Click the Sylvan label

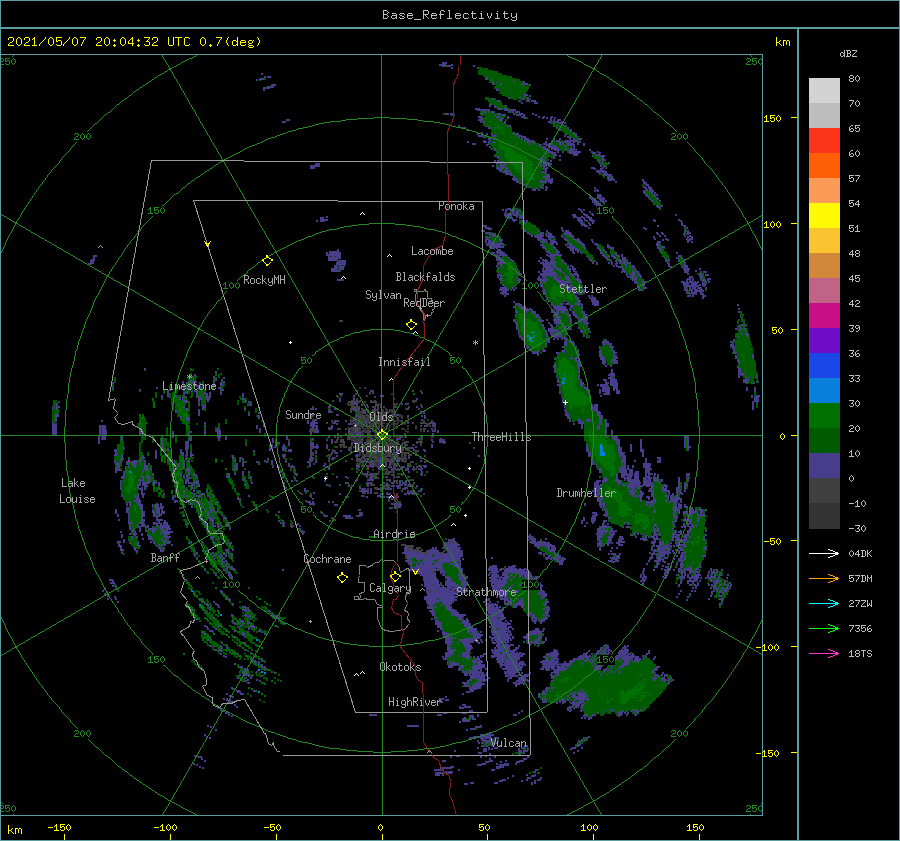pyautogui.click(x=383, y=295)
